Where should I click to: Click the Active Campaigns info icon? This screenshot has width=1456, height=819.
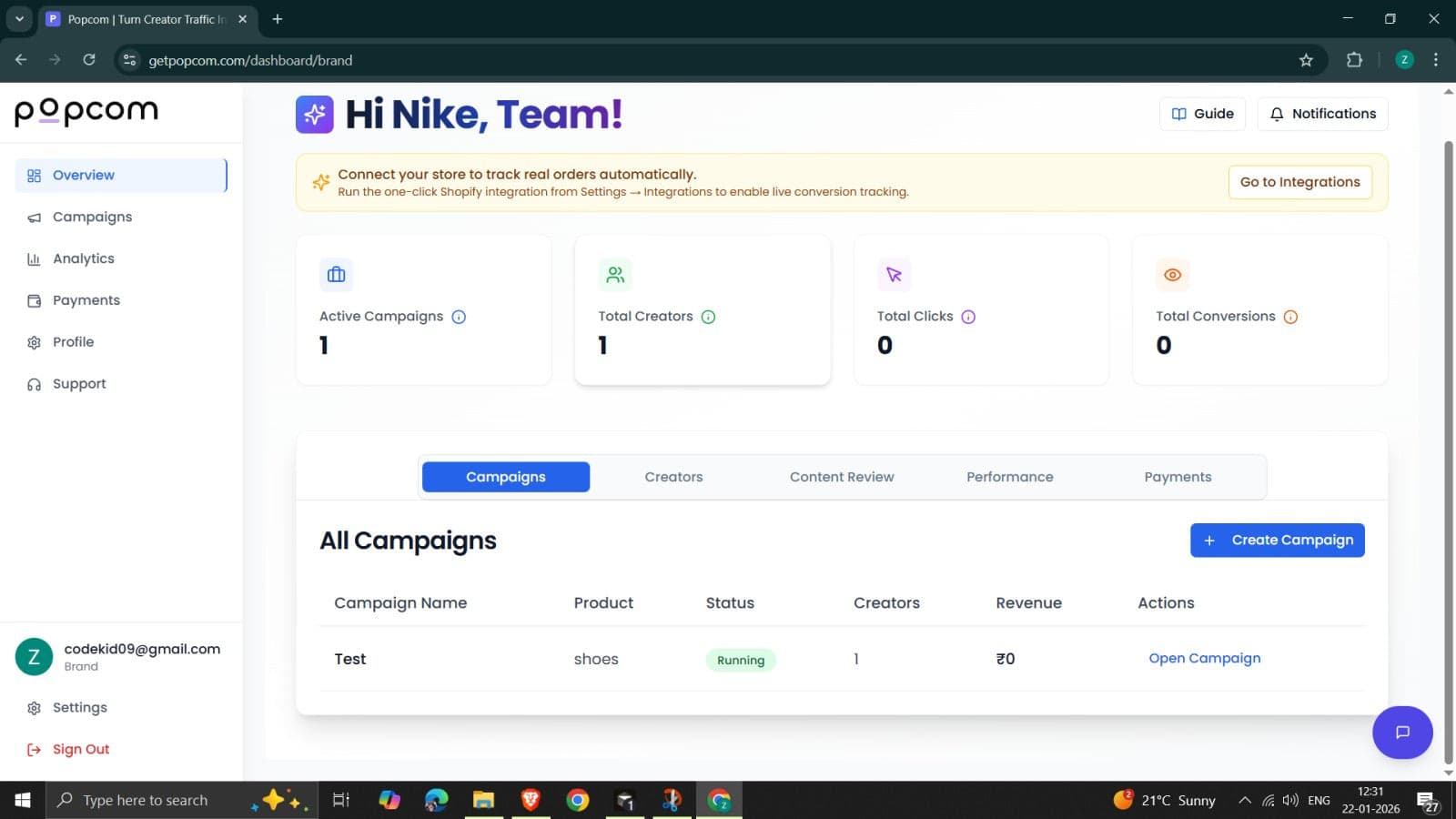click(459, 317)
